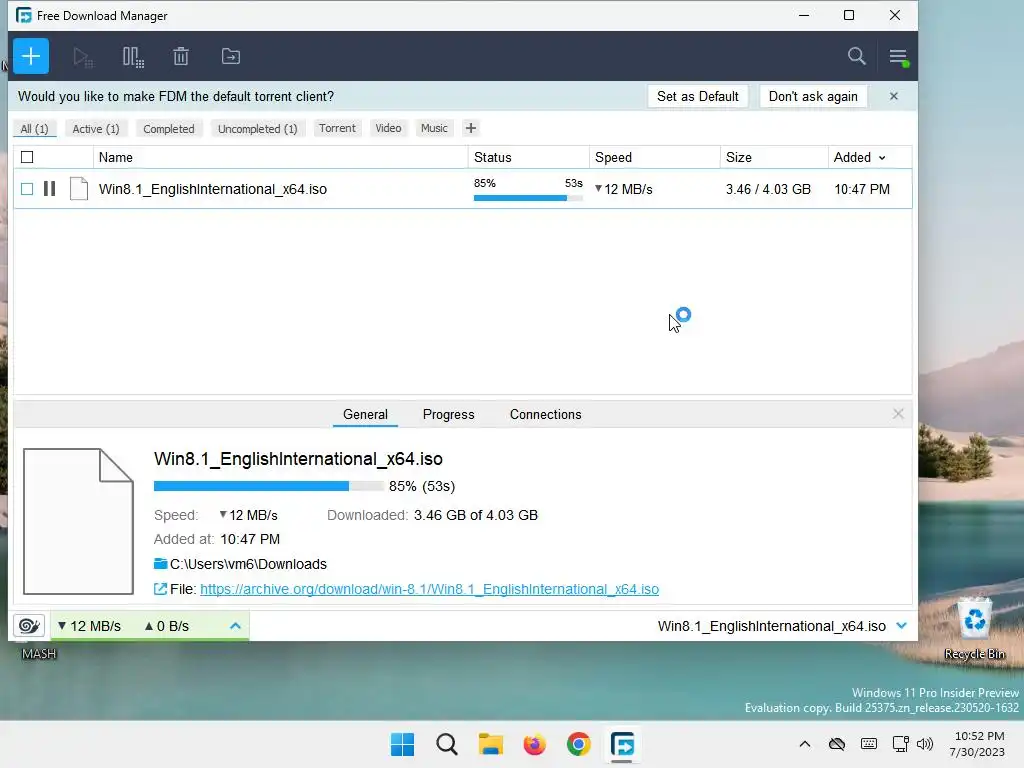
Task: Click upload speed 0 B/s in status bar
Action: pos(167,626)
